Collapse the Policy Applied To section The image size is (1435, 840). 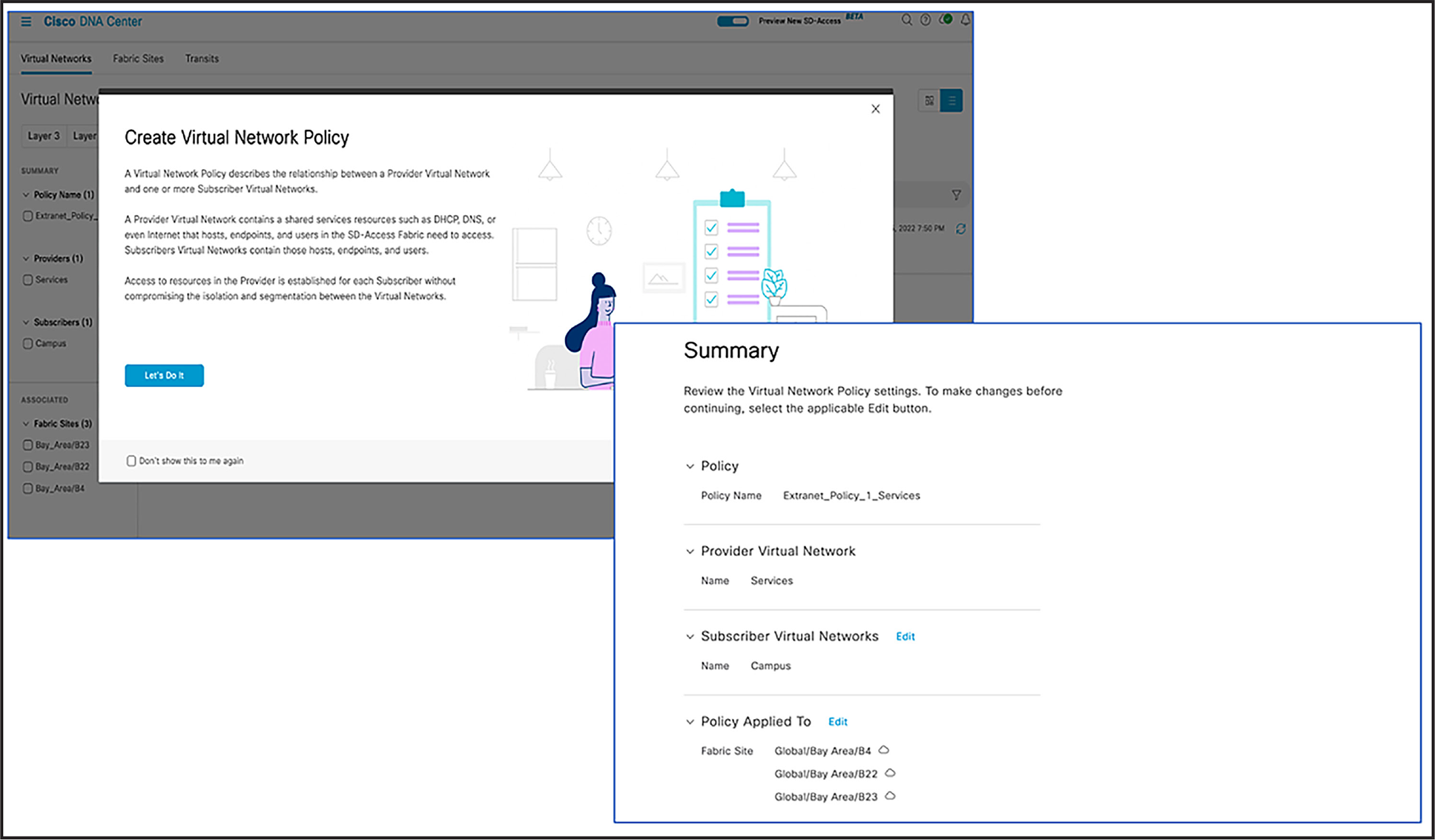(x=690, y=722)
